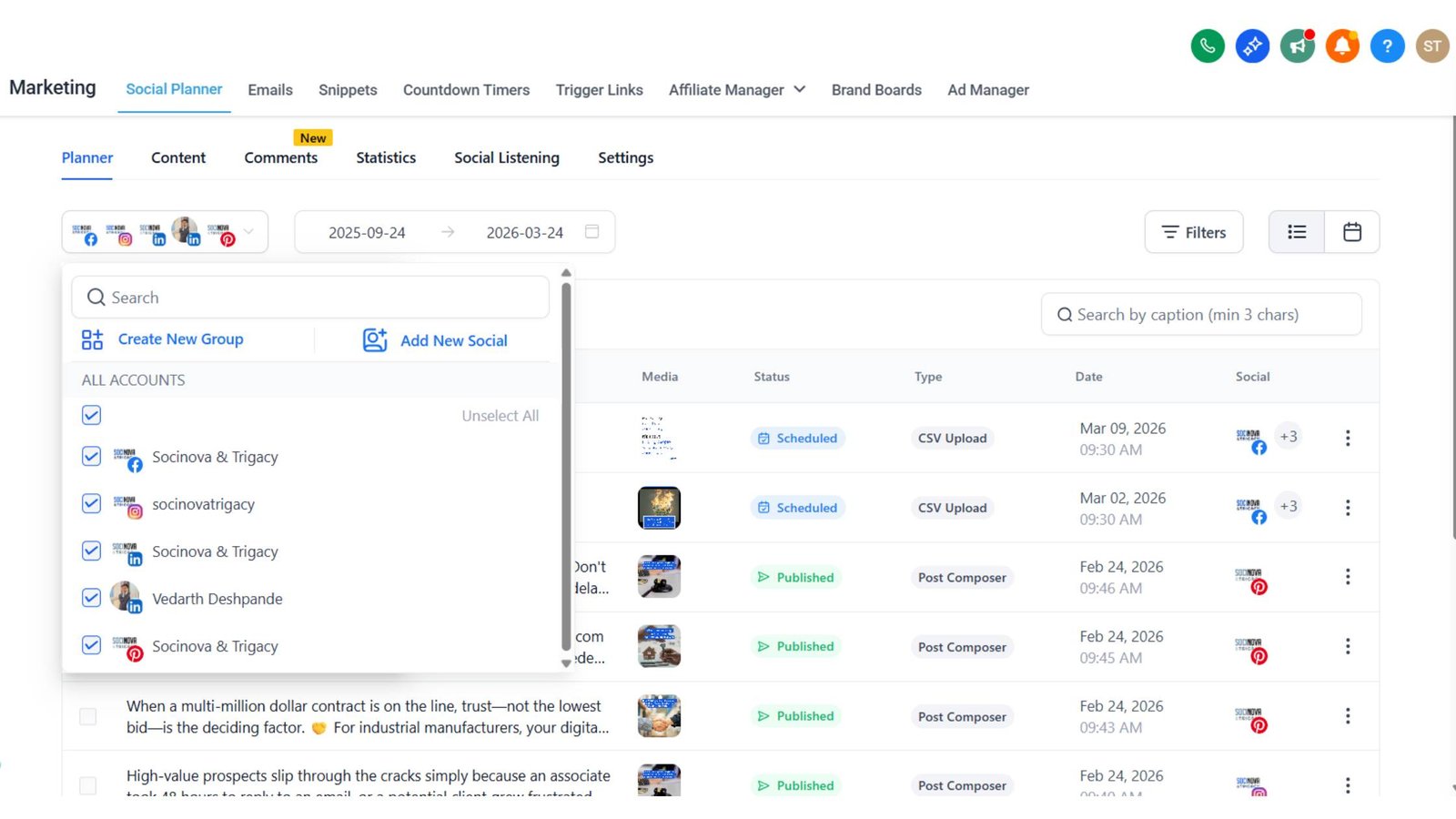Click the calendar icon in date range
Screen dimensions: 1456x819
591,232
